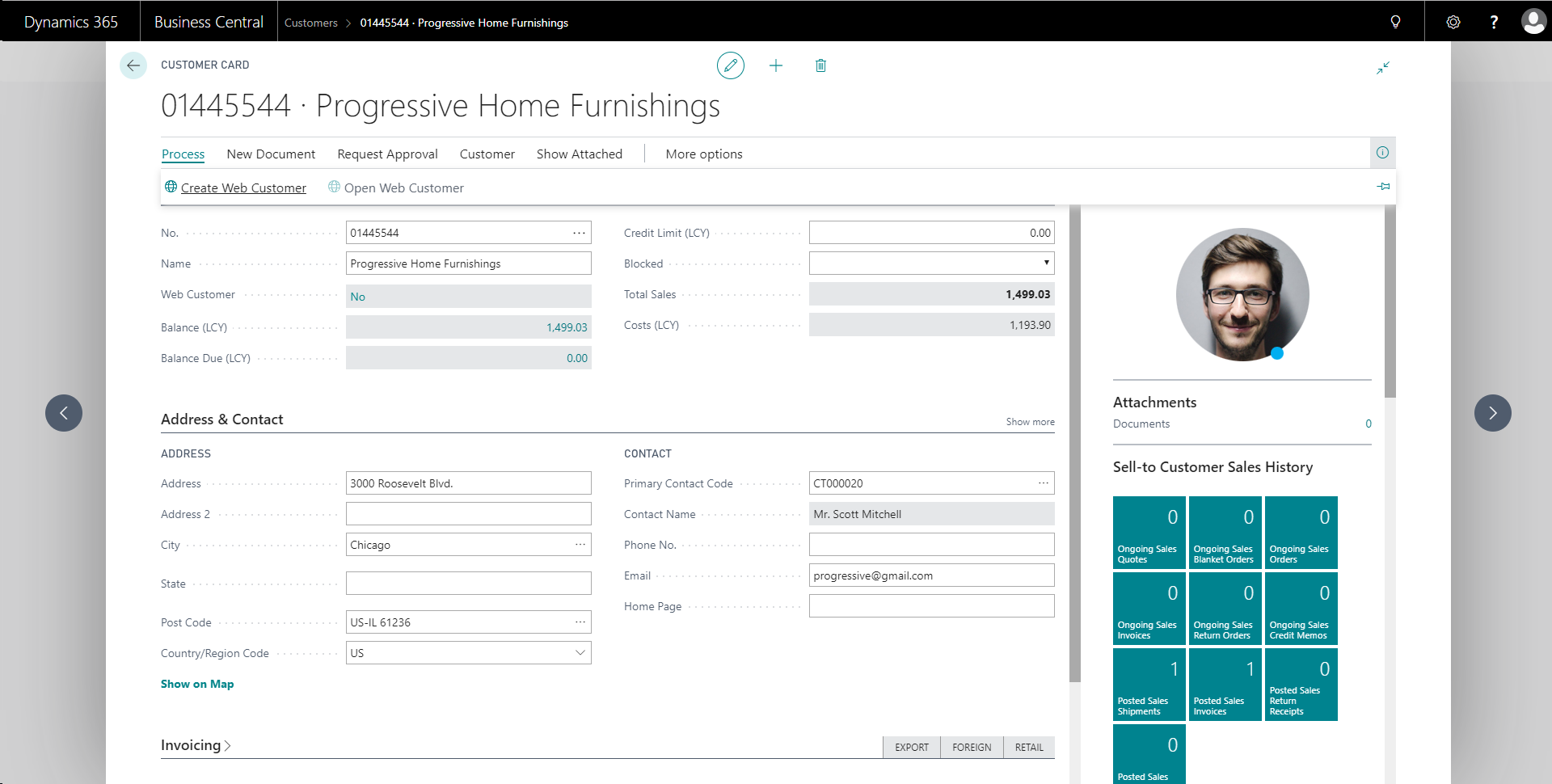1552x784 pixels.
Task: Click the back arrow button
Action: coord(133,65)
